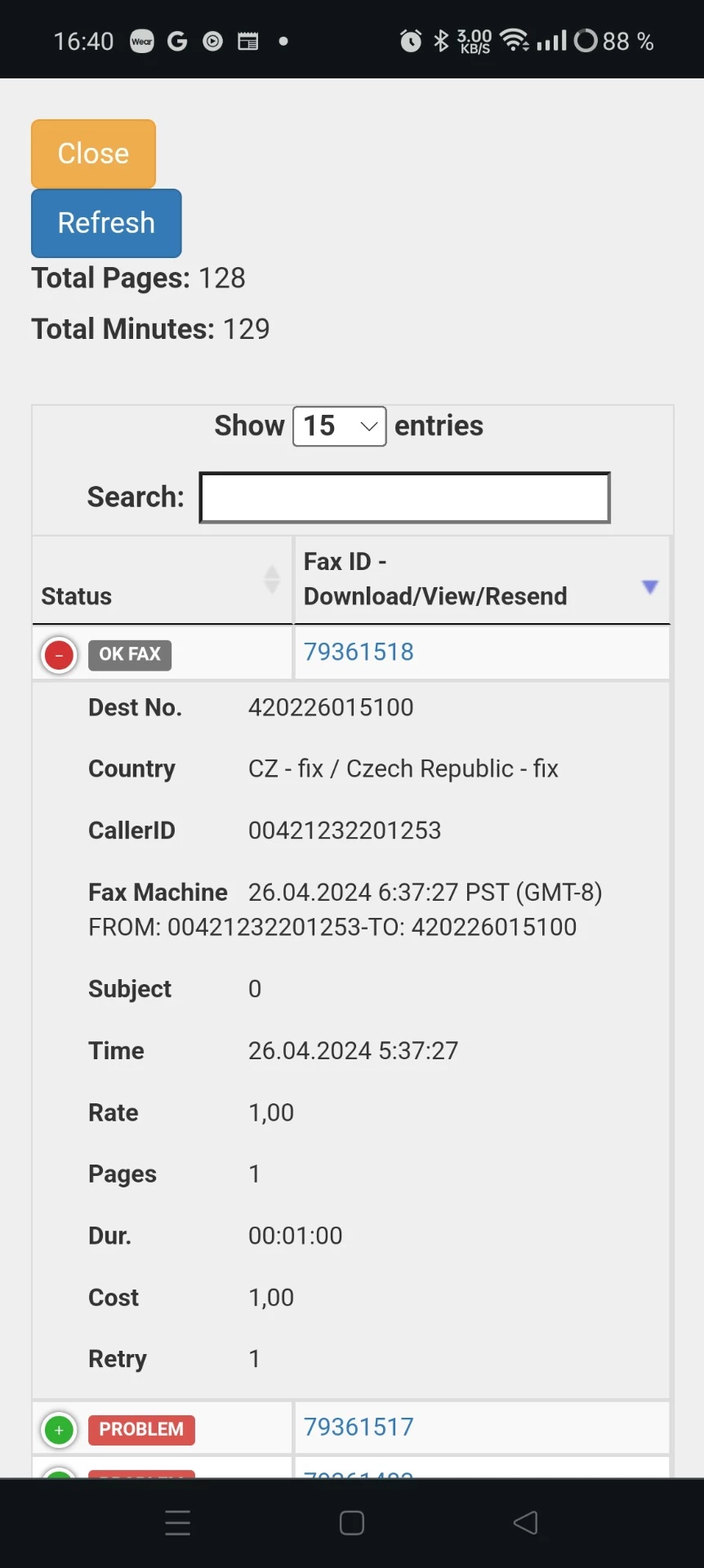The width and height of the screenshot is (704, 1568).
Task: Sort by Status column arrows
Action: coord(272,579)
